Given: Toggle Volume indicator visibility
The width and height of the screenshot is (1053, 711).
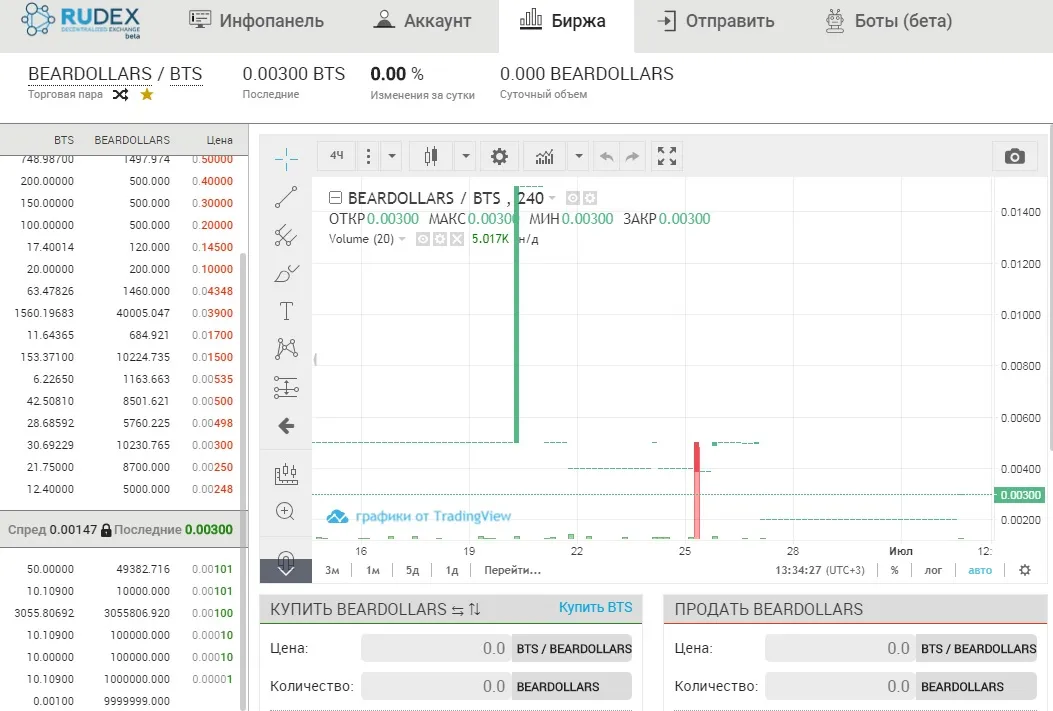Looking at the screenshot, I should tap(422, 239).
